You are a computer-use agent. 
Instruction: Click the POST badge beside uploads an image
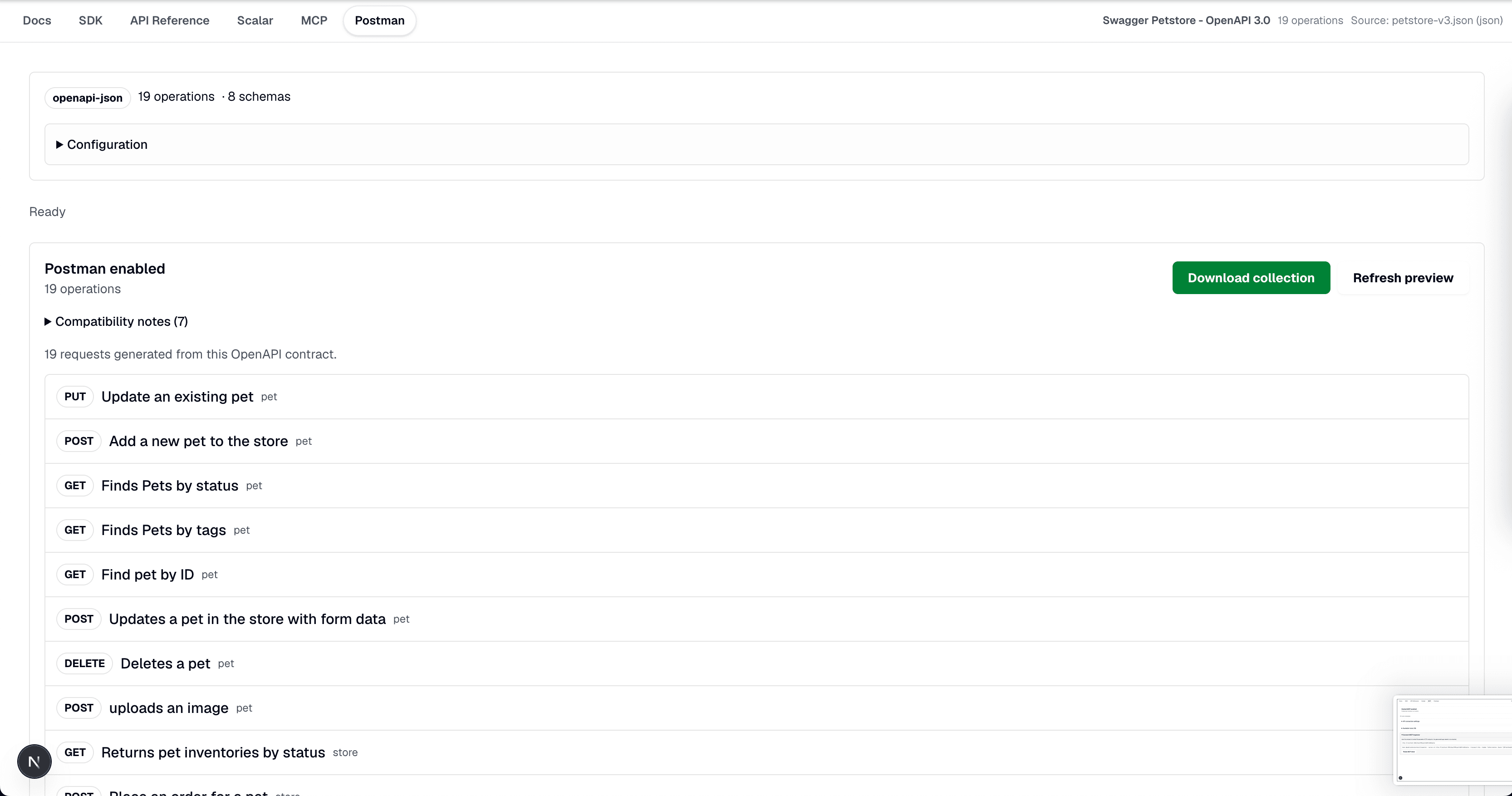tap(79, 708)
